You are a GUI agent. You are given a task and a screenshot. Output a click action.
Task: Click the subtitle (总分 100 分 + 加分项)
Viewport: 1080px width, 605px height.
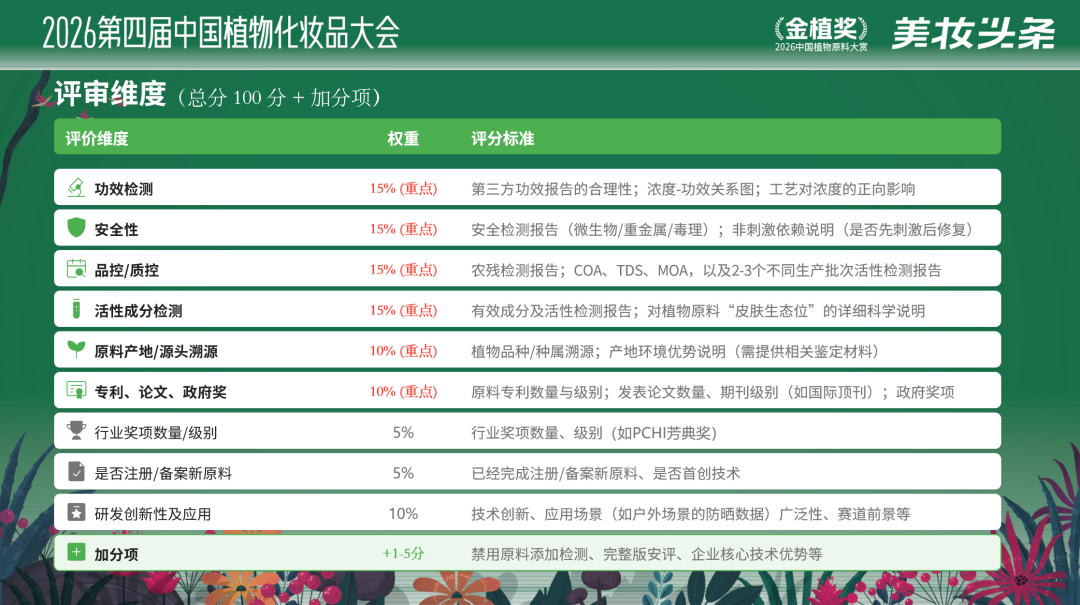[x=278, y=98]
